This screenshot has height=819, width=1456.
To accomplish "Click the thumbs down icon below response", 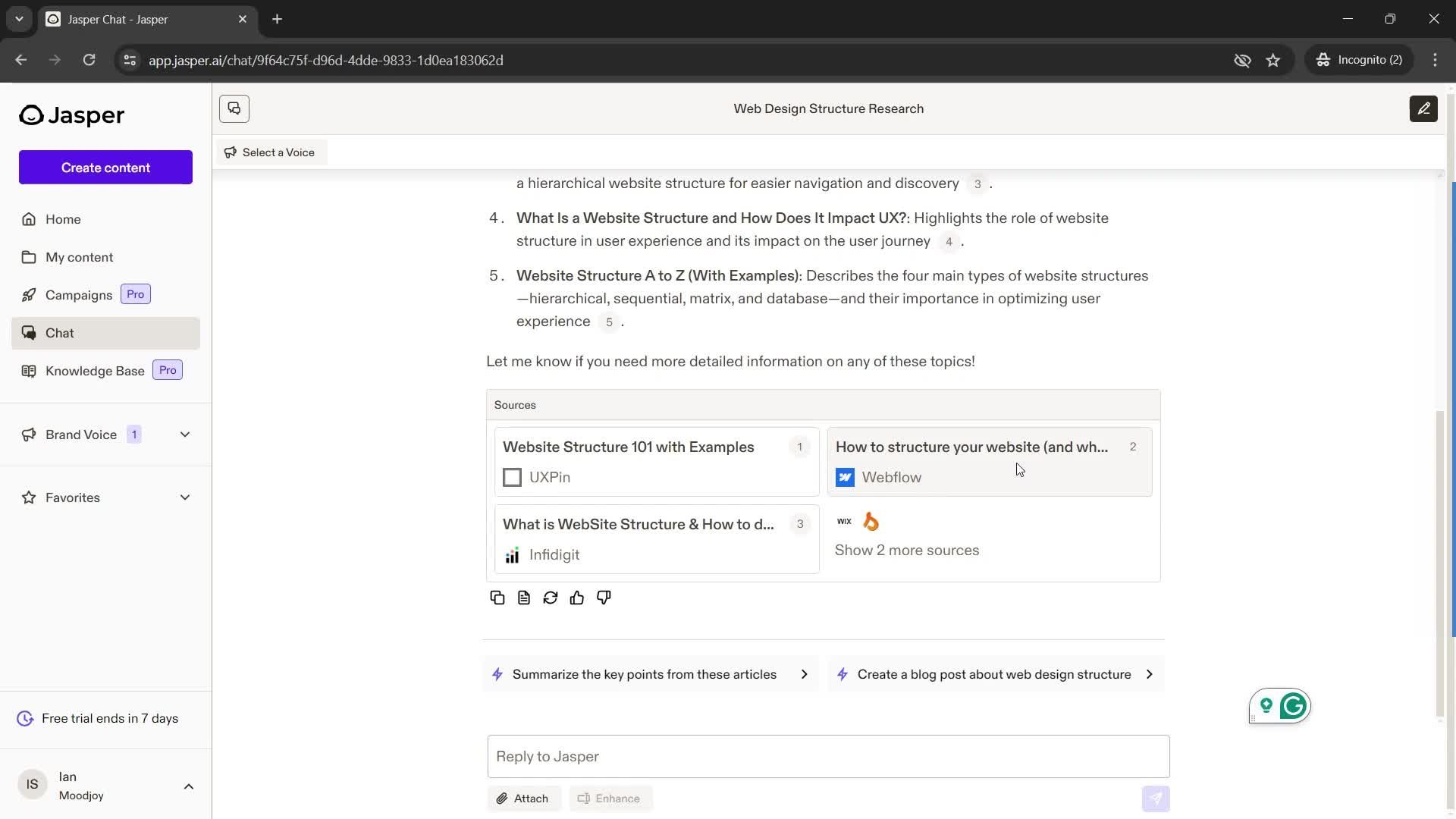I will [x=604, y=597].
